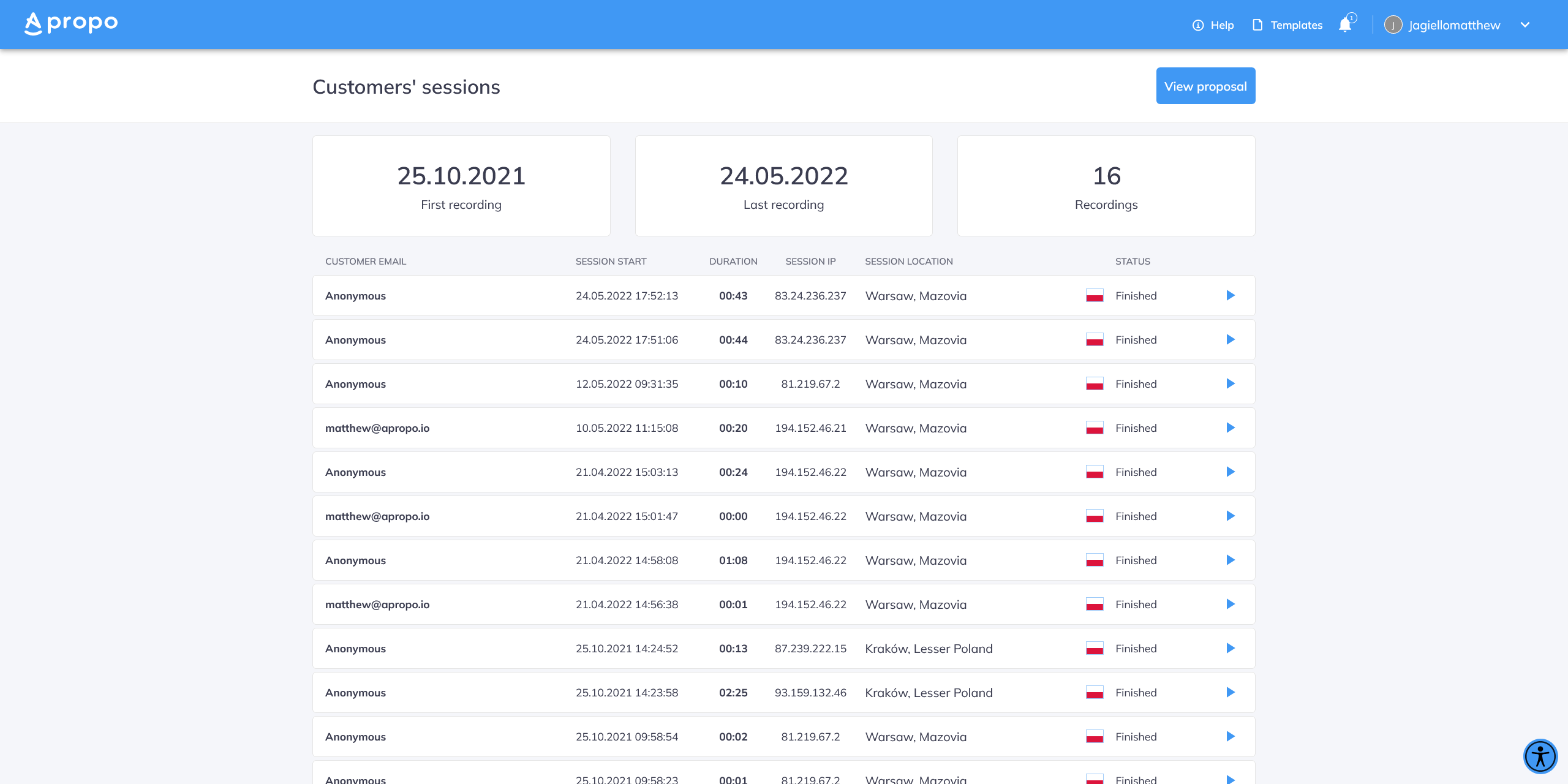This screenshot has height=784, width=1568.
Task: Click the Templates document icon
Action: [x=1257, y=25]
